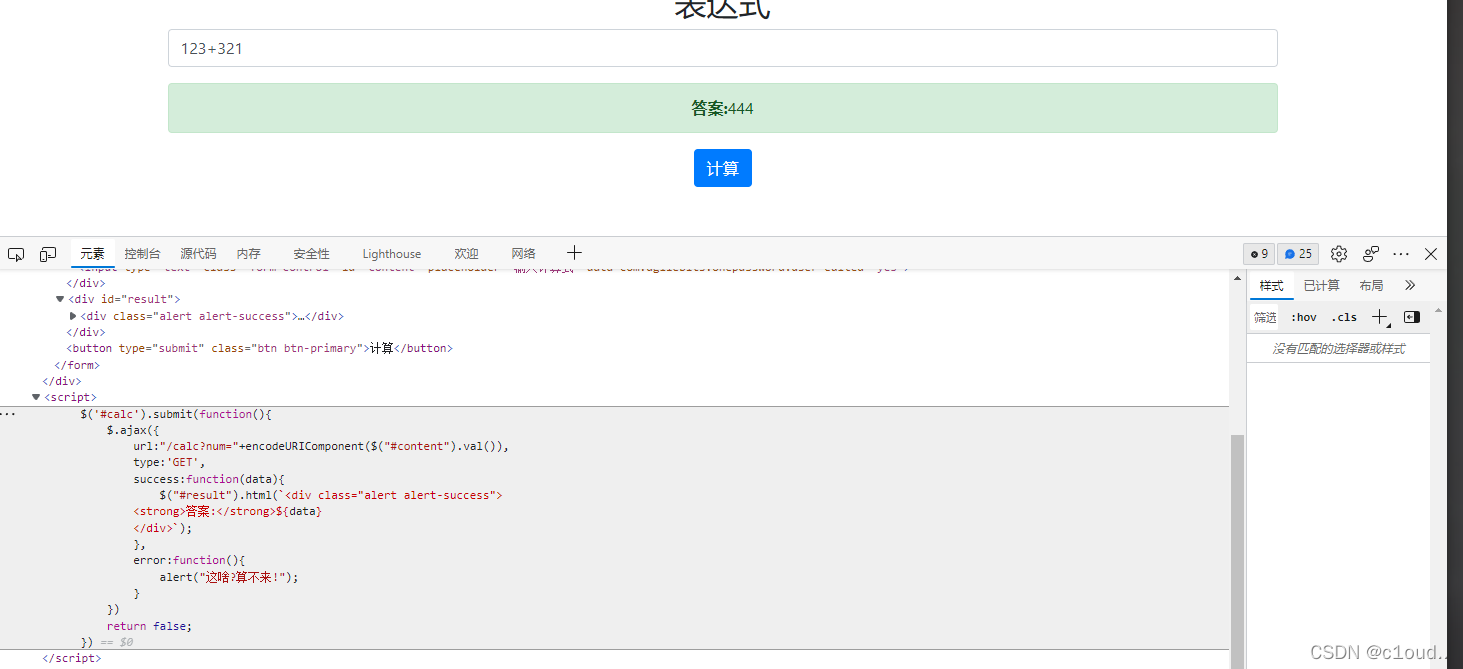Expand the alert alert-success div node
1463x669 pixels.
click(73, 316)
